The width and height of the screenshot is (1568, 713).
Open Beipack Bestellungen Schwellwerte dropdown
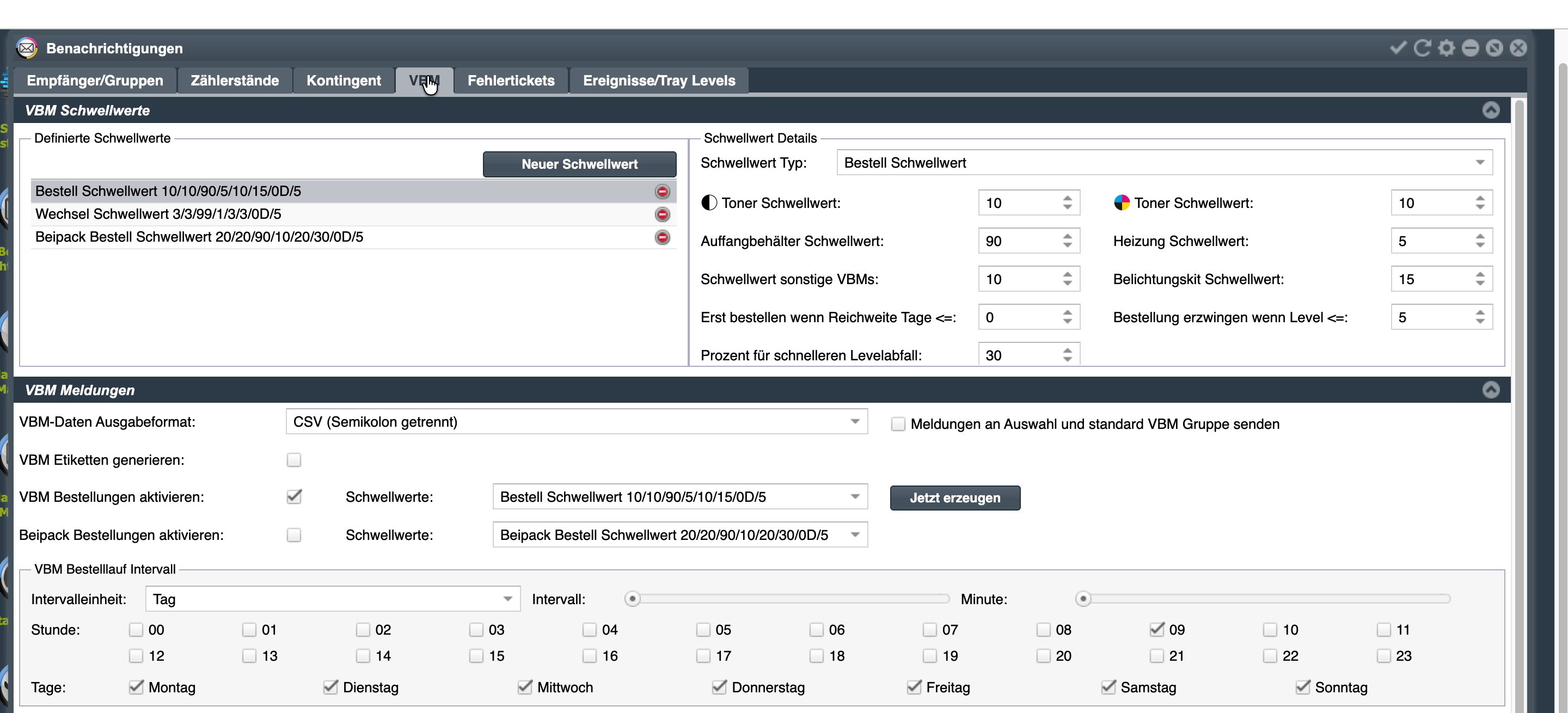(680, 534)
